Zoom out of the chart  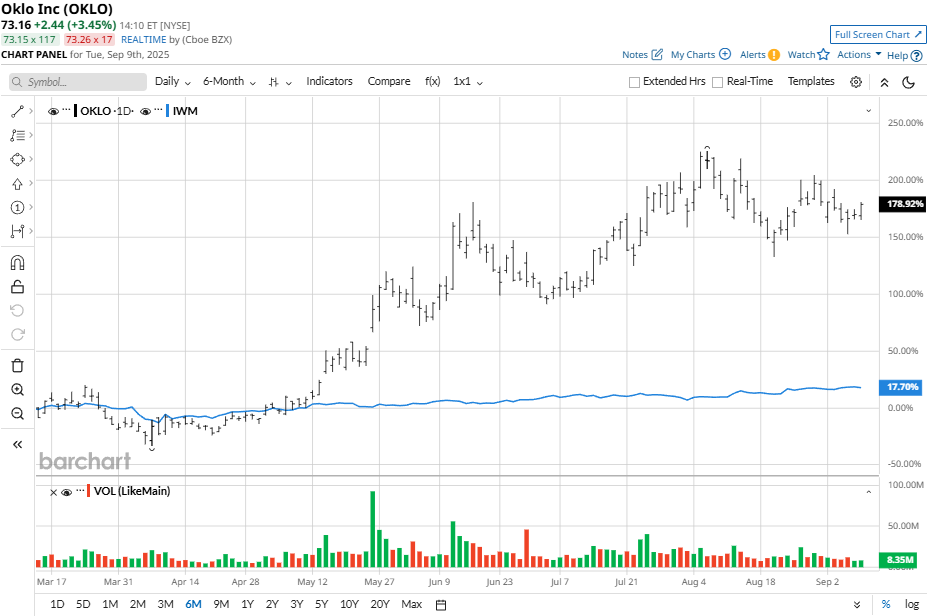[17, 414]
